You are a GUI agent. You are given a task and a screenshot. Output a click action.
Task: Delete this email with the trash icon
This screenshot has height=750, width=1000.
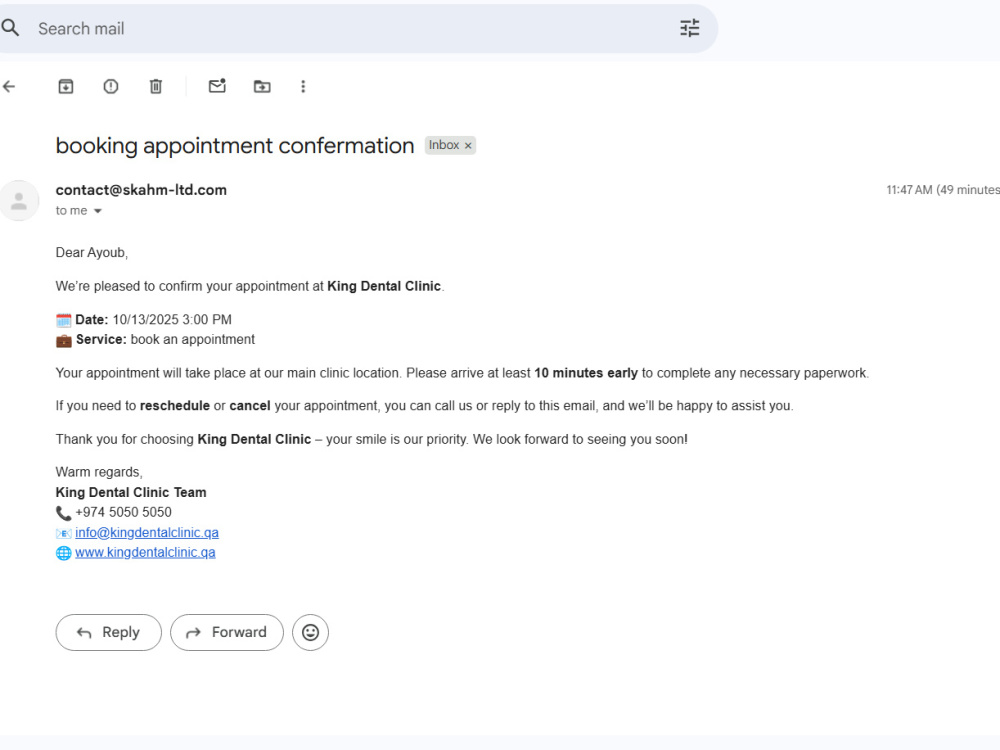[156, 86]
